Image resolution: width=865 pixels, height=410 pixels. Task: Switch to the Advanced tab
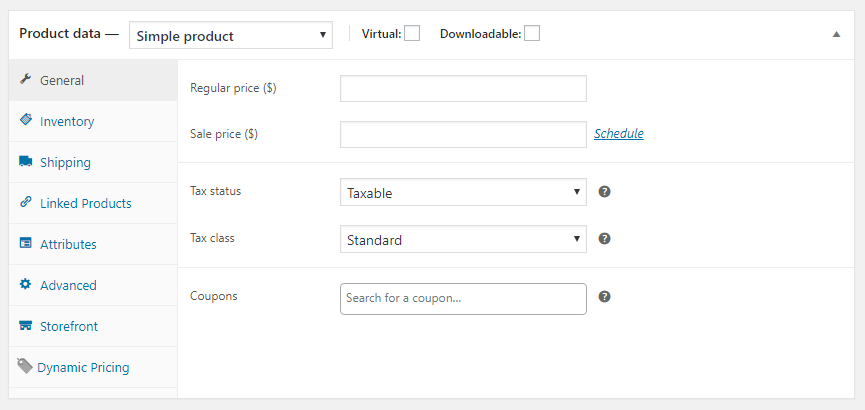[93, 285]
